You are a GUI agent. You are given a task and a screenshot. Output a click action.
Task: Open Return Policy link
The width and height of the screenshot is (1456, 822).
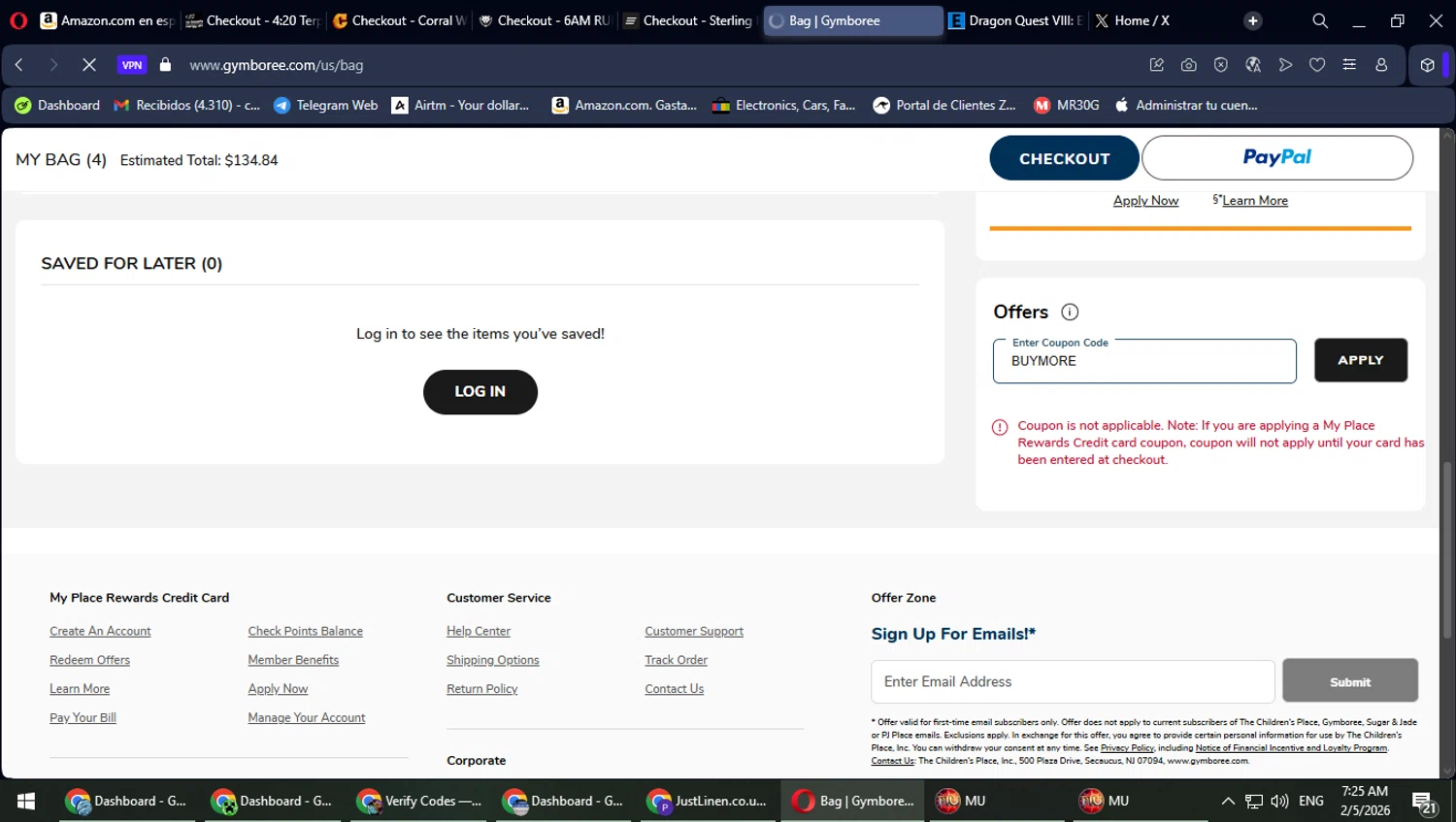(x=482, y=689)
